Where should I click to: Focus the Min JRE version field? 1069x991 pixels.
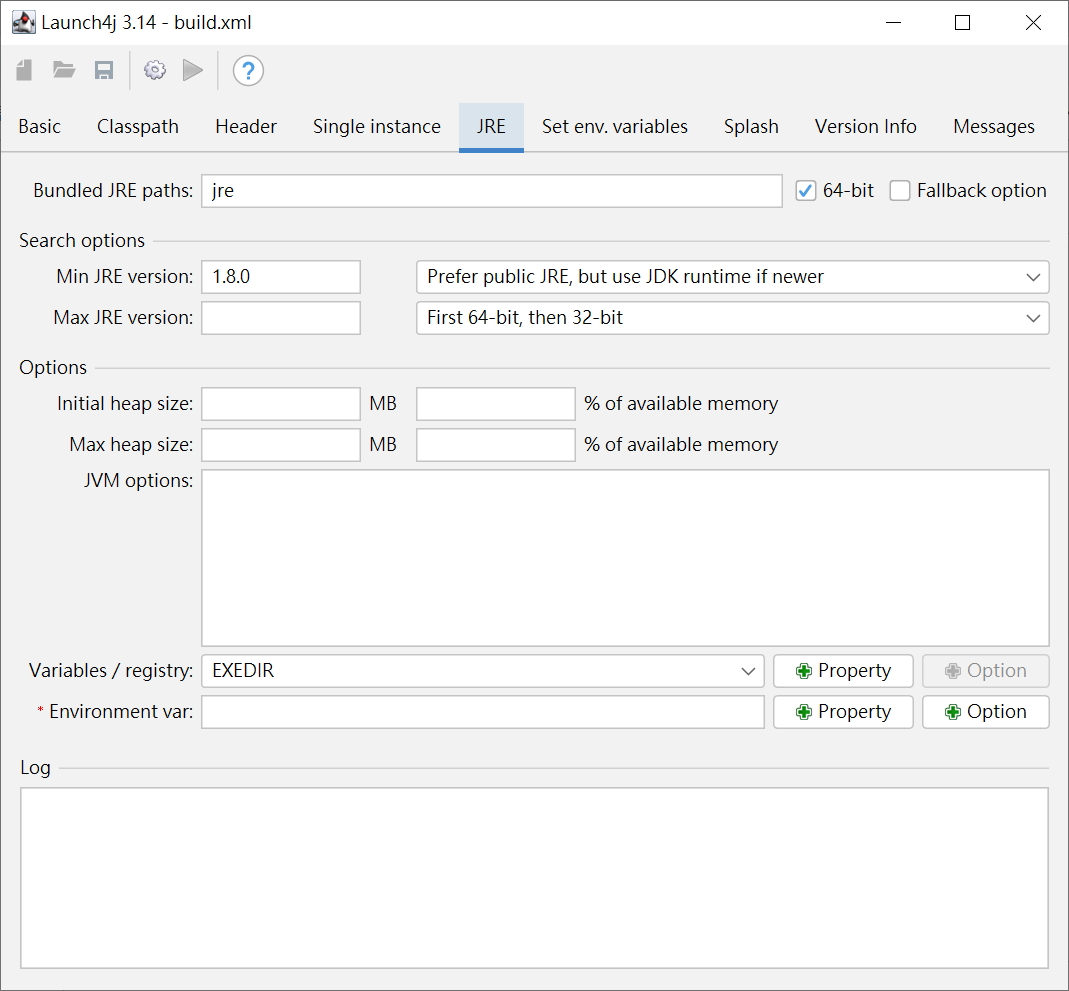coord(281,277)
